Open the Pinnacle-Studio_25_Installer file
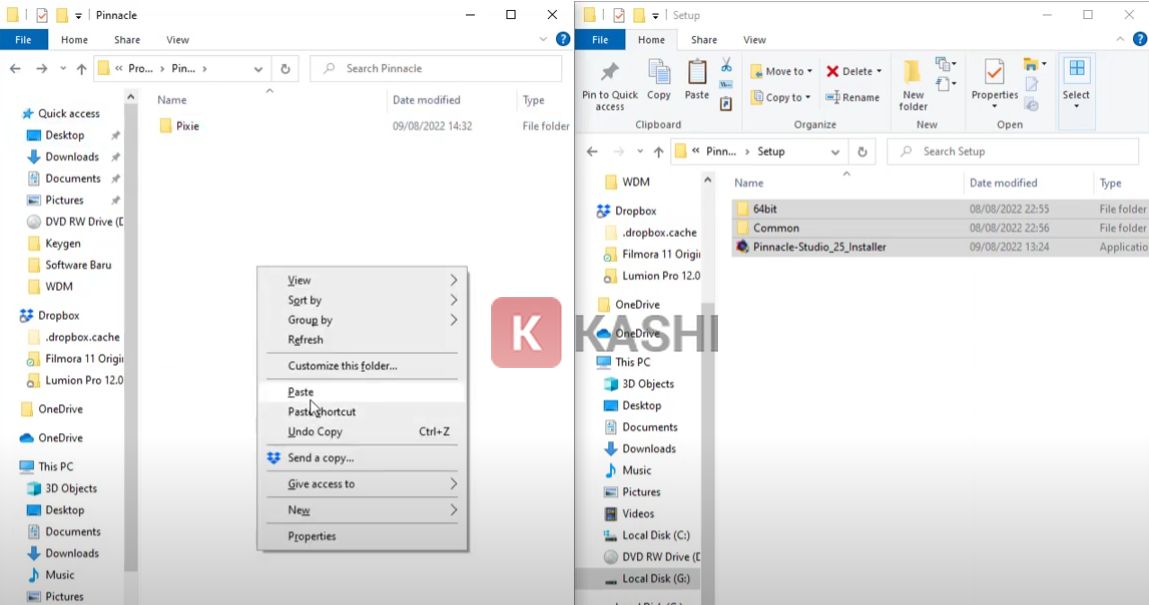Image resolution: width=1149 pixels, height=605 pixels. 819,247
